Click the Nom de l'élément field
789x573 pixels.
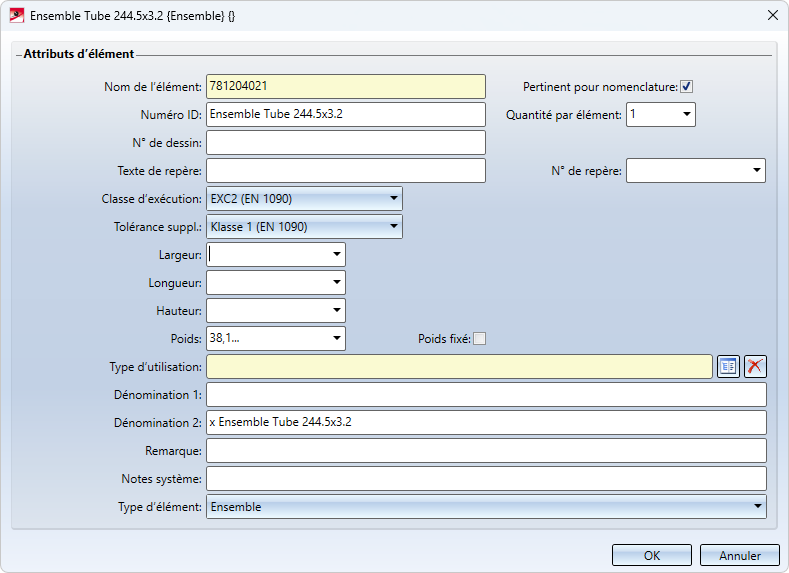point(345,87)
